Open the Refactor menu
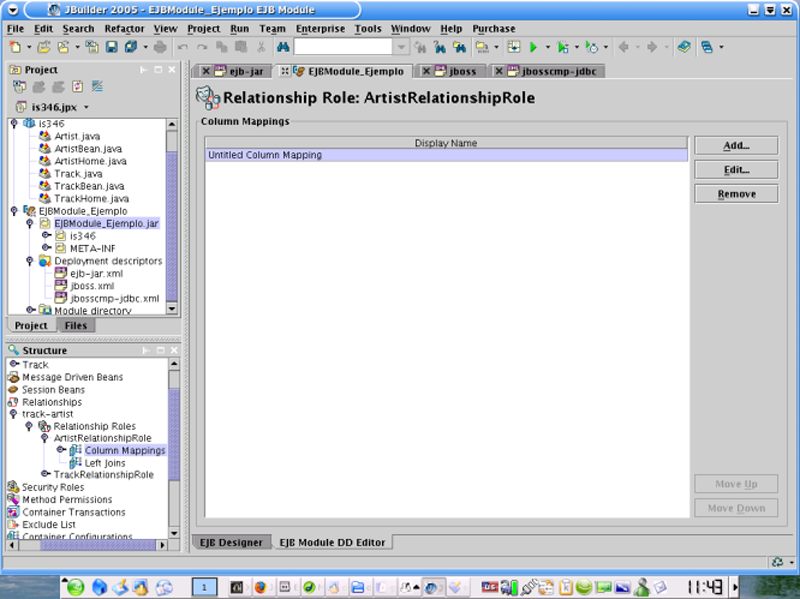 click(x=124, y=29)
